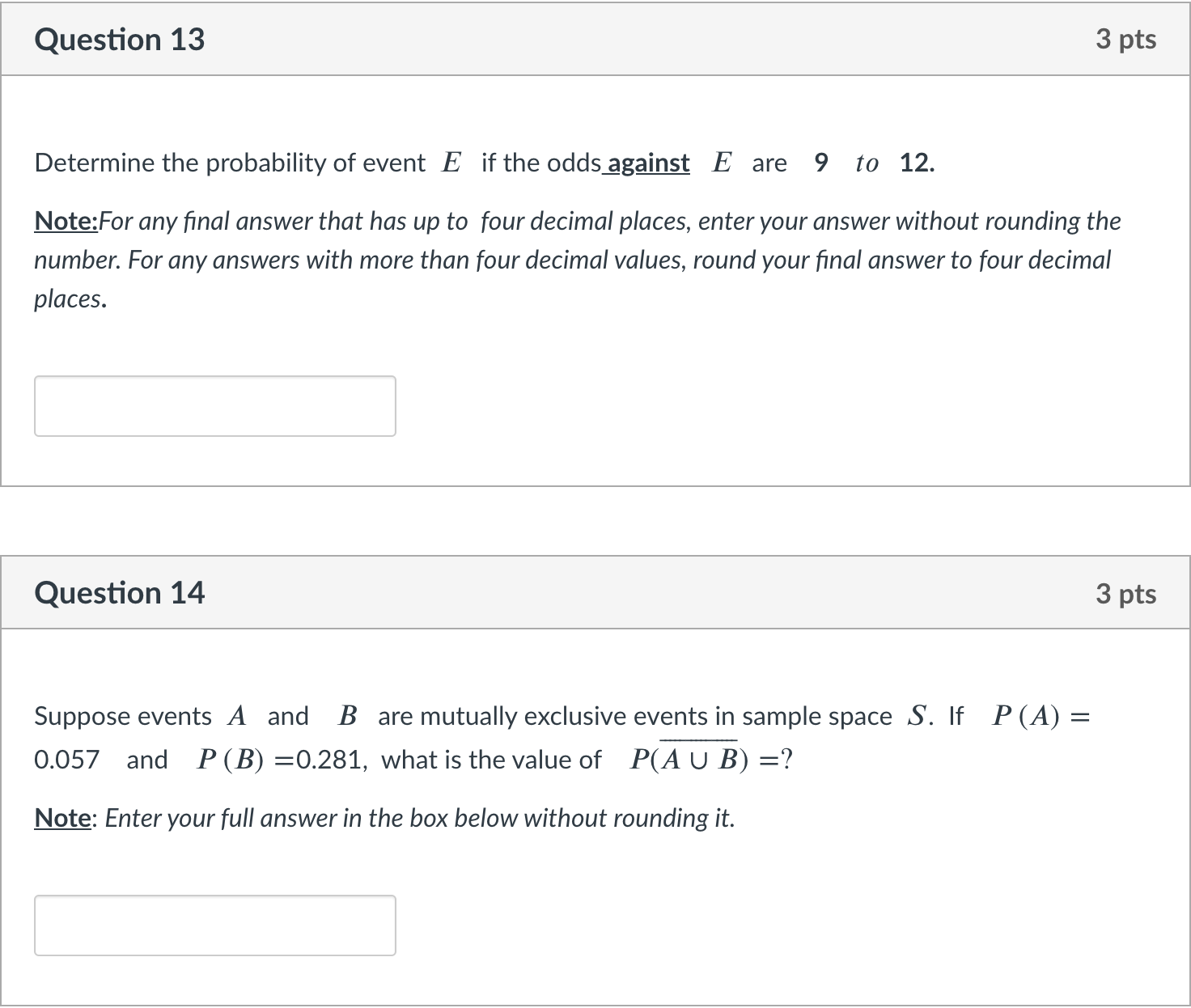This screenshot has height=1008, width=1191.
Task: Select the value 12 in Question 13
Action: 913,163
